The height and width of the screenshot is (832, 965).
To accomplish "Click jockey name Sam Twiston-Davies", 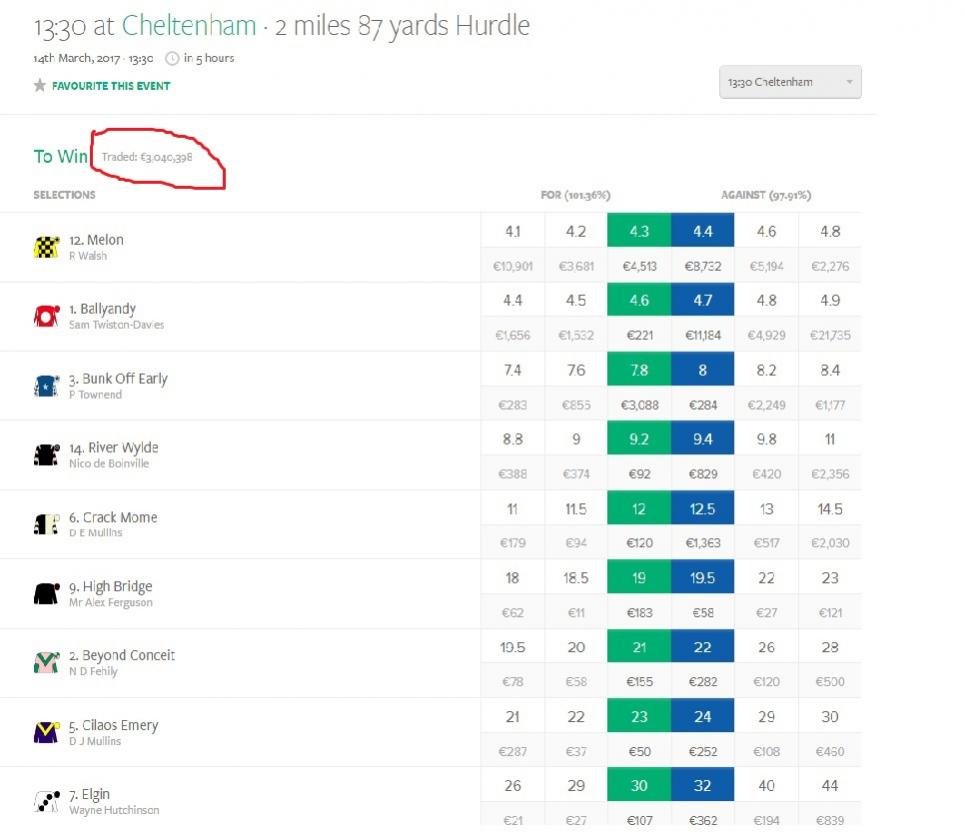I will 116,325.
